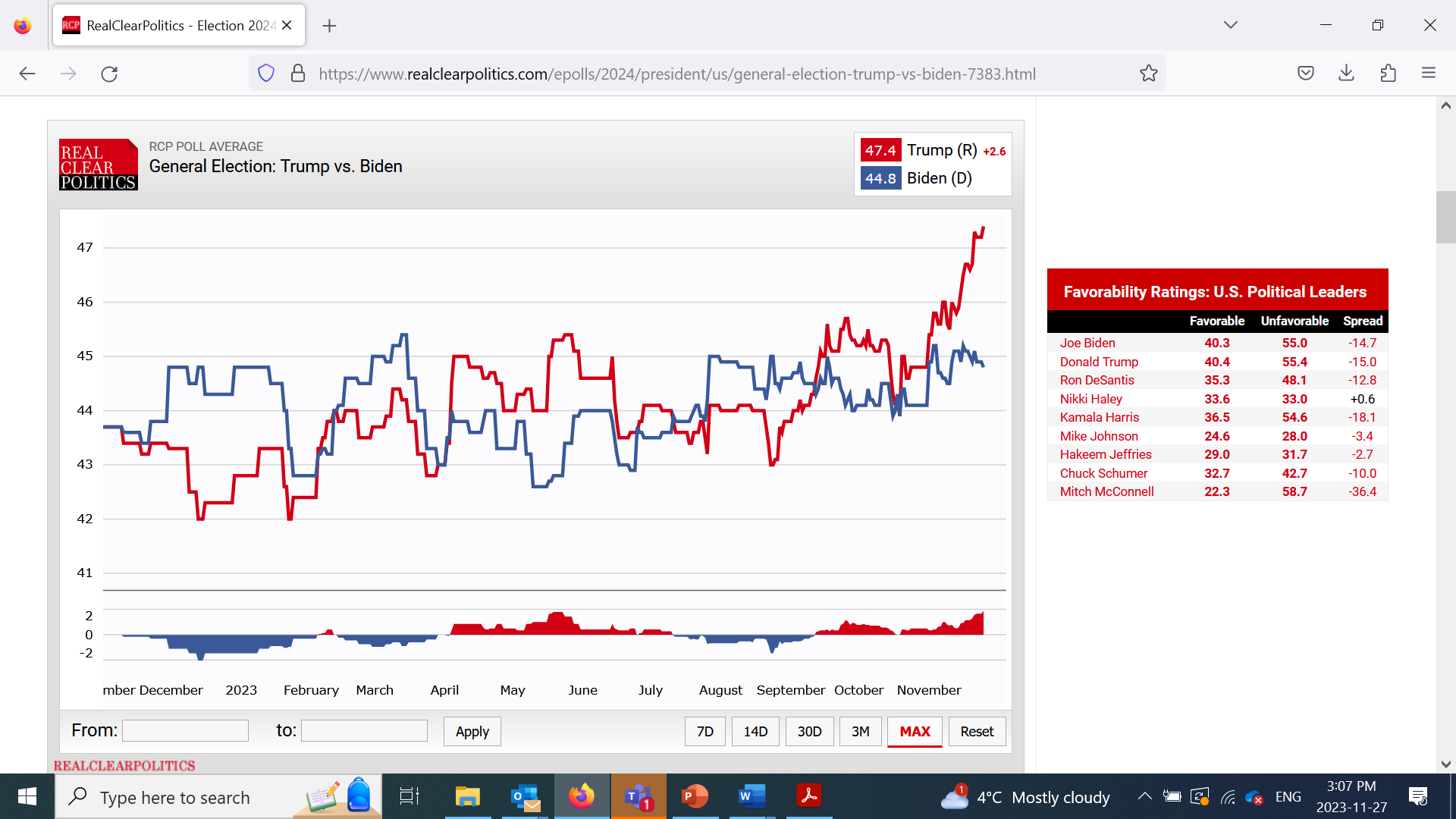The height and width of the screenshot is (819, 1456).
Task: Click the Firefox taskbar icon
Action: (582, 796)
